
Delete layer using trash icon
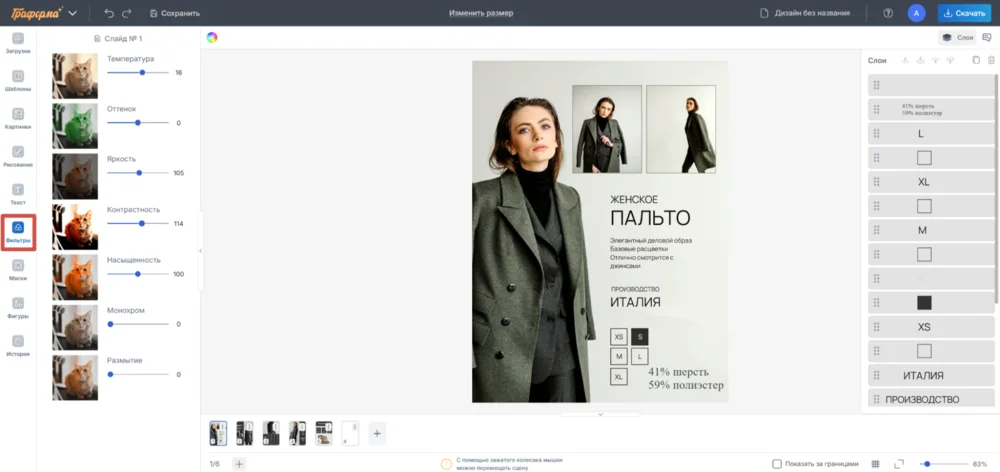(991, 60)
